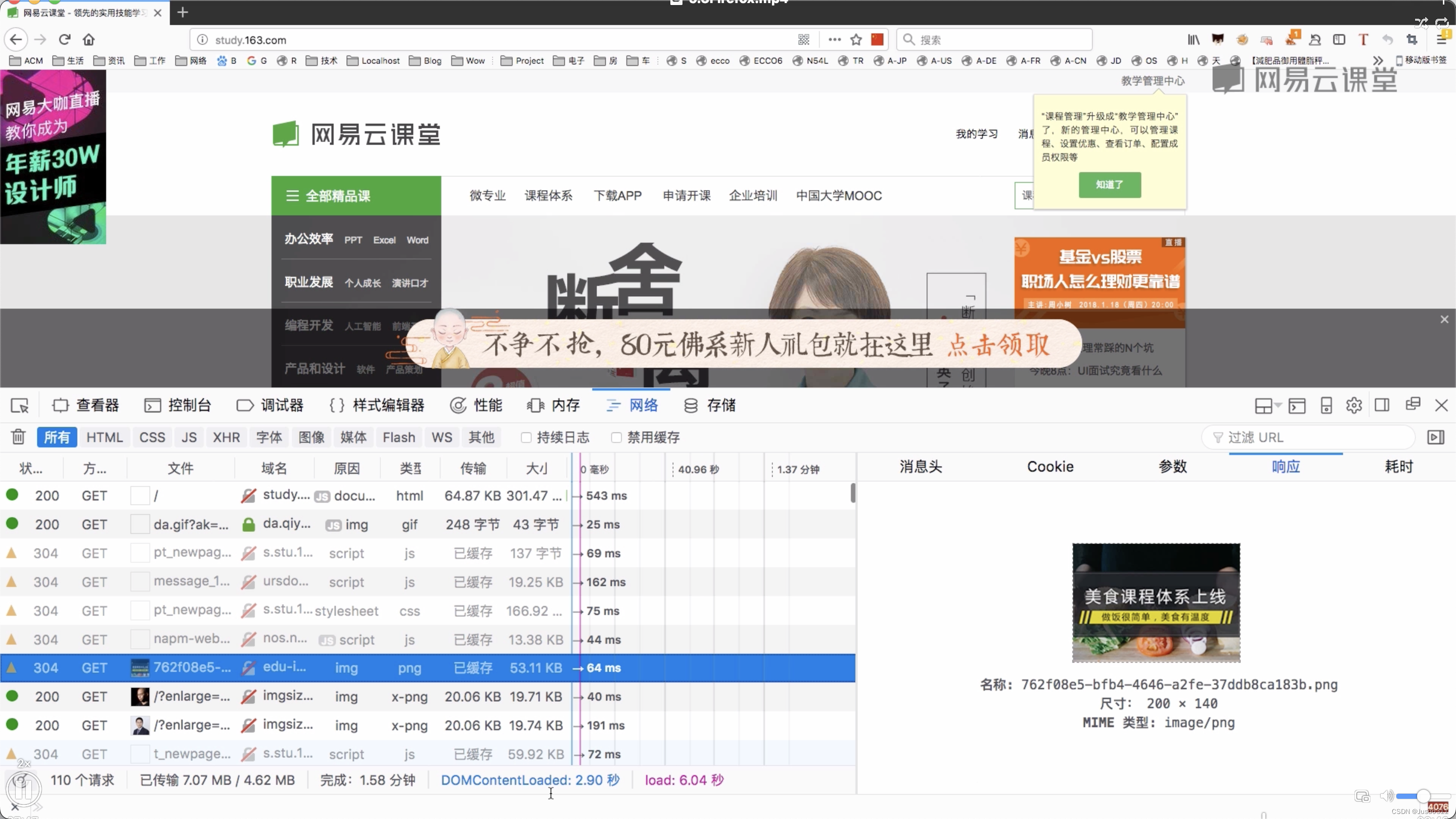This screenshot has width=1456, height=819.
Task: Open the 控制台 devtools tab
Action: click(x=177, y=405)
